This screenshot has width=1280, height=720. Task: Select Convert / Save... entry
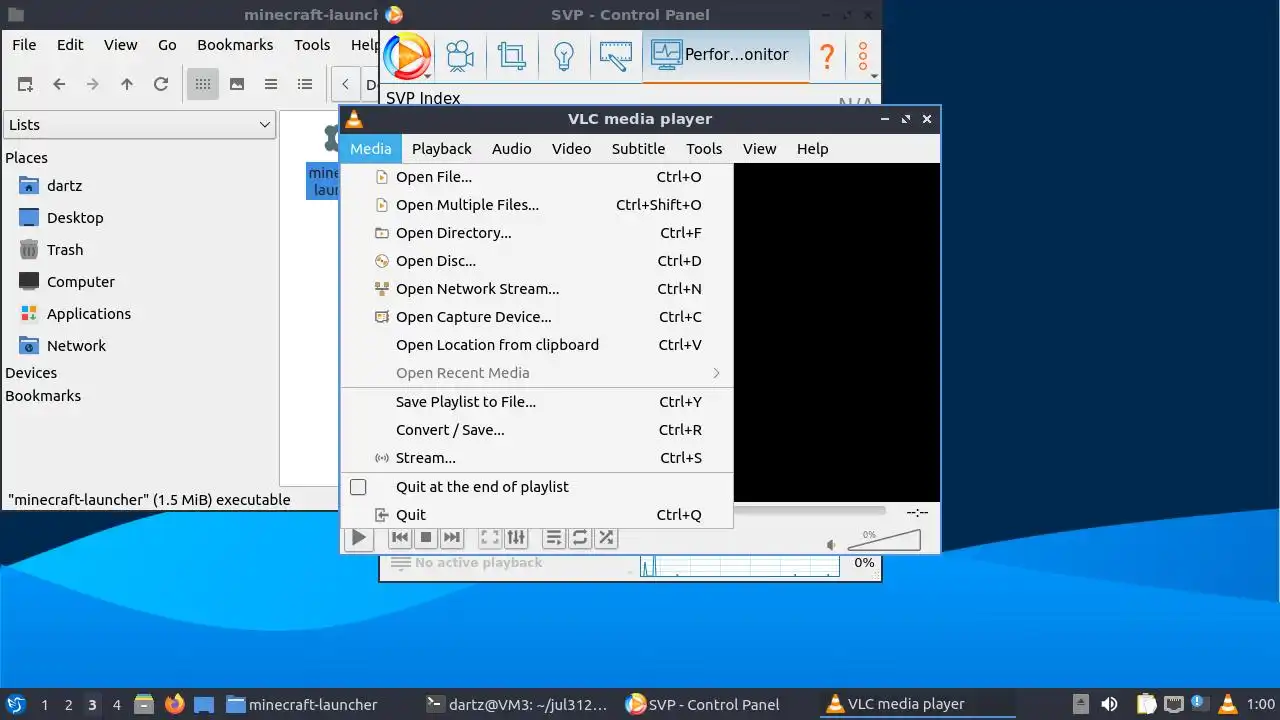point(537,430)
